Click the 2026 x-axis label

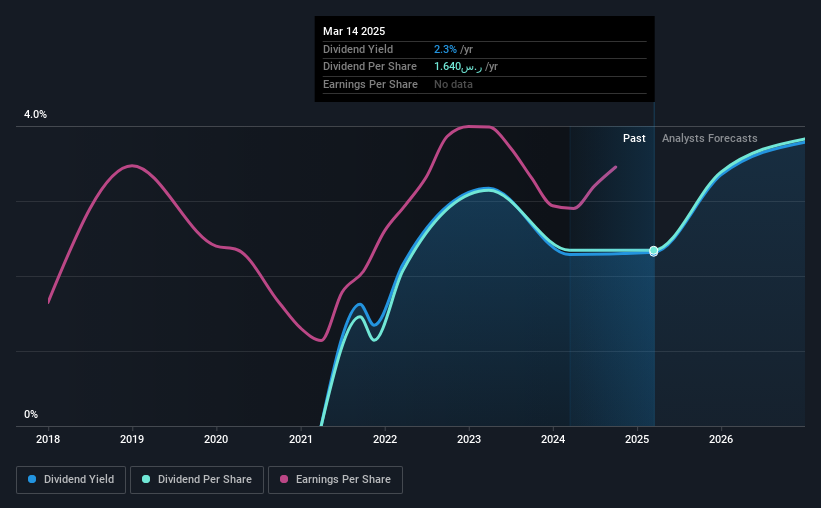coord(721,439)
